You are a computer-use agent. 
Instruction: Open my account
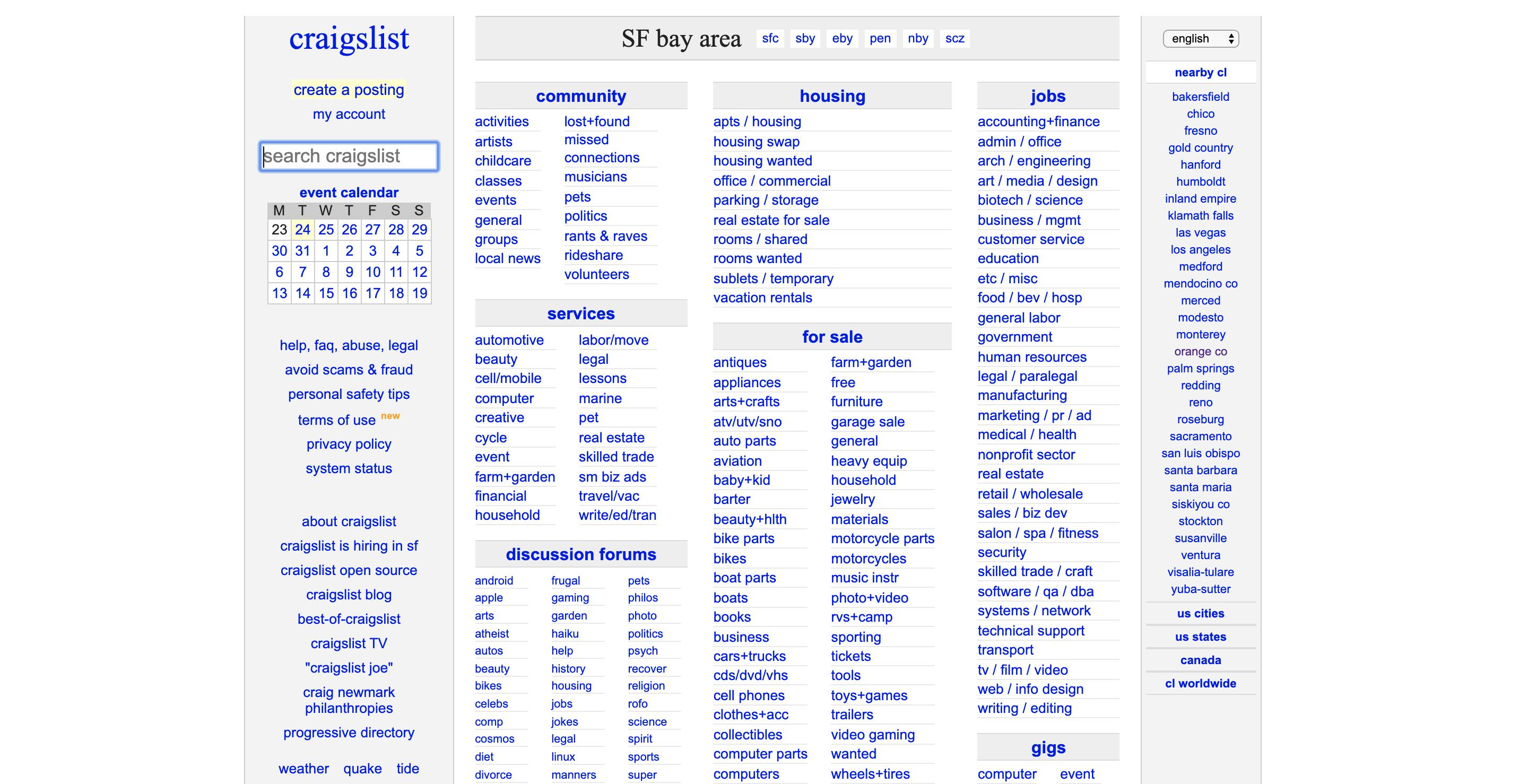click(x=349, y=114)
